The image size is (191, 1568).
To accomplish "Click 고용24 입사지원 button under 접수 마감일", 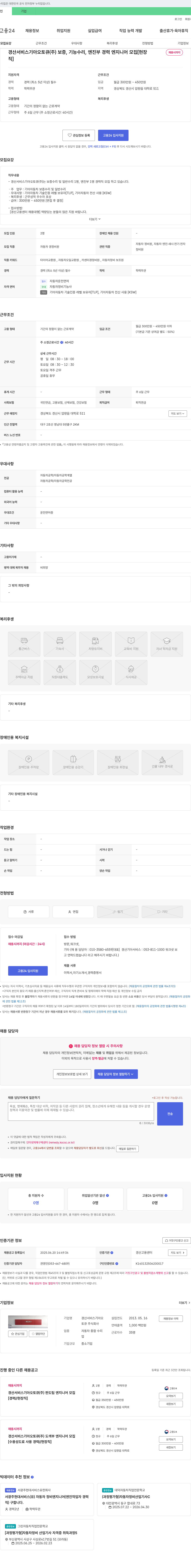I will click(28, 971).
